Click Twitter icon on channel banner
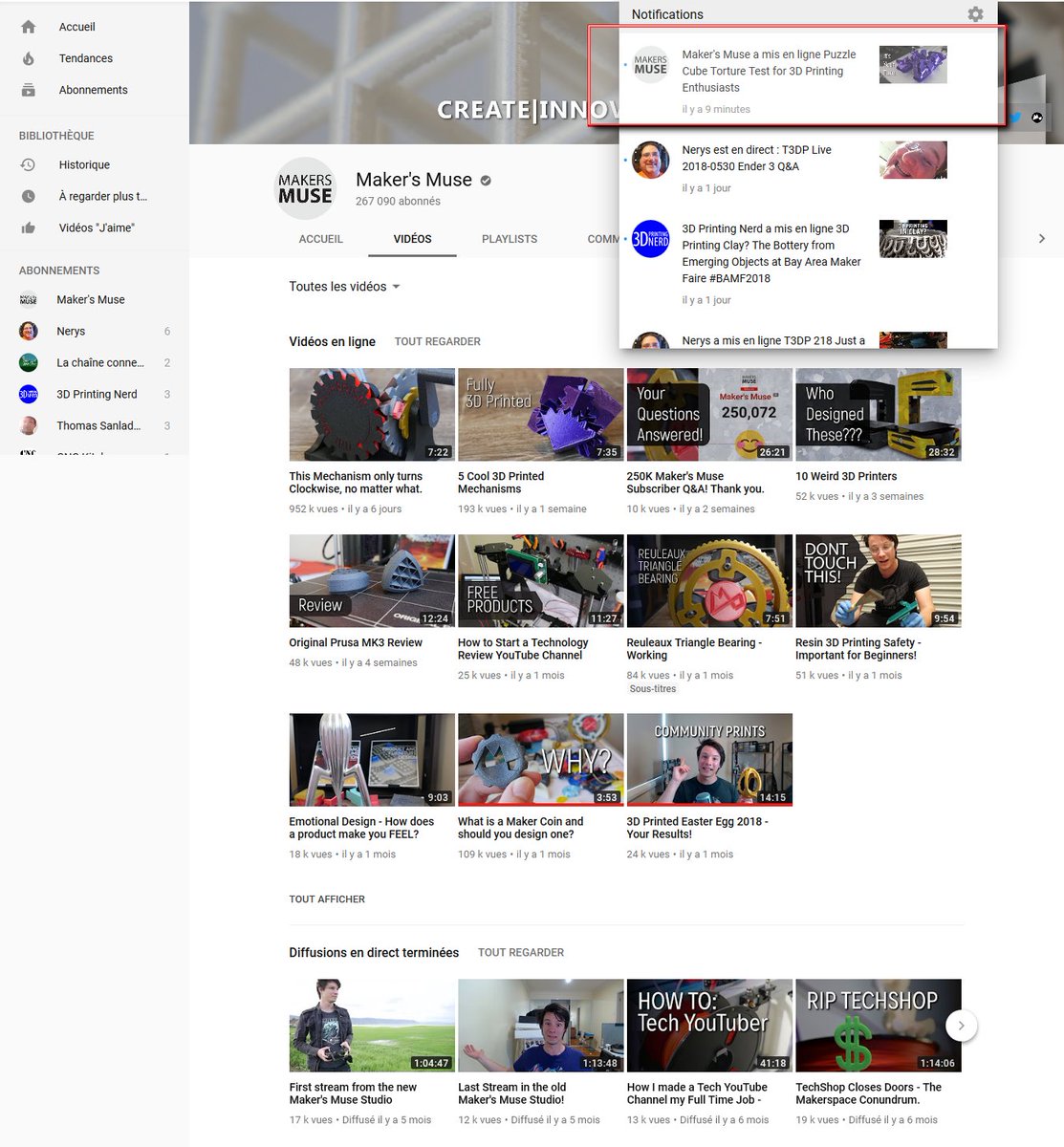The height and width of the screenshot is (1147, 1064). point(1014,118)
